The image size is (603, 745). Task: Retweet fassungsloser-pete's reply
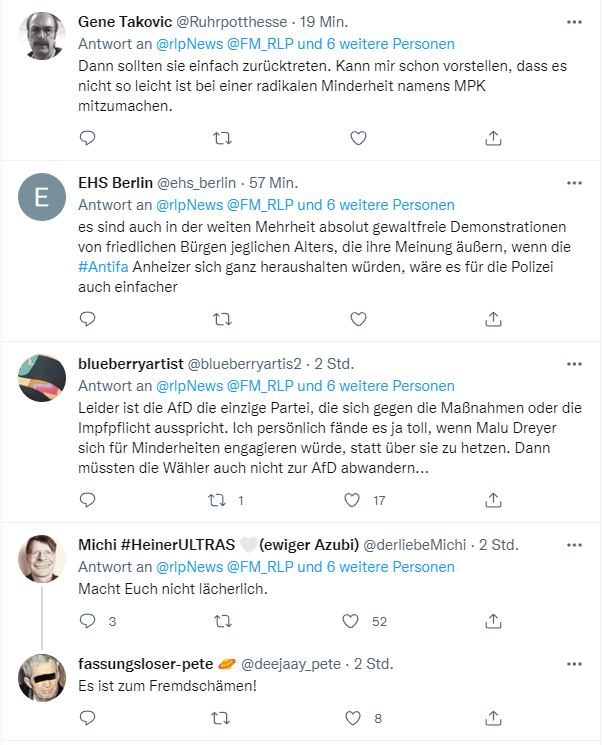tap(223, 717)
